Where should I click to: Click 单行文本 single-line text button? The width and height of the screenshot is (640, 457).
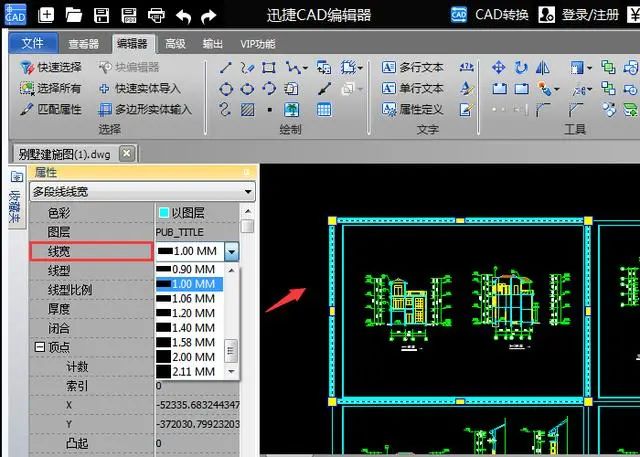[412, 88]
